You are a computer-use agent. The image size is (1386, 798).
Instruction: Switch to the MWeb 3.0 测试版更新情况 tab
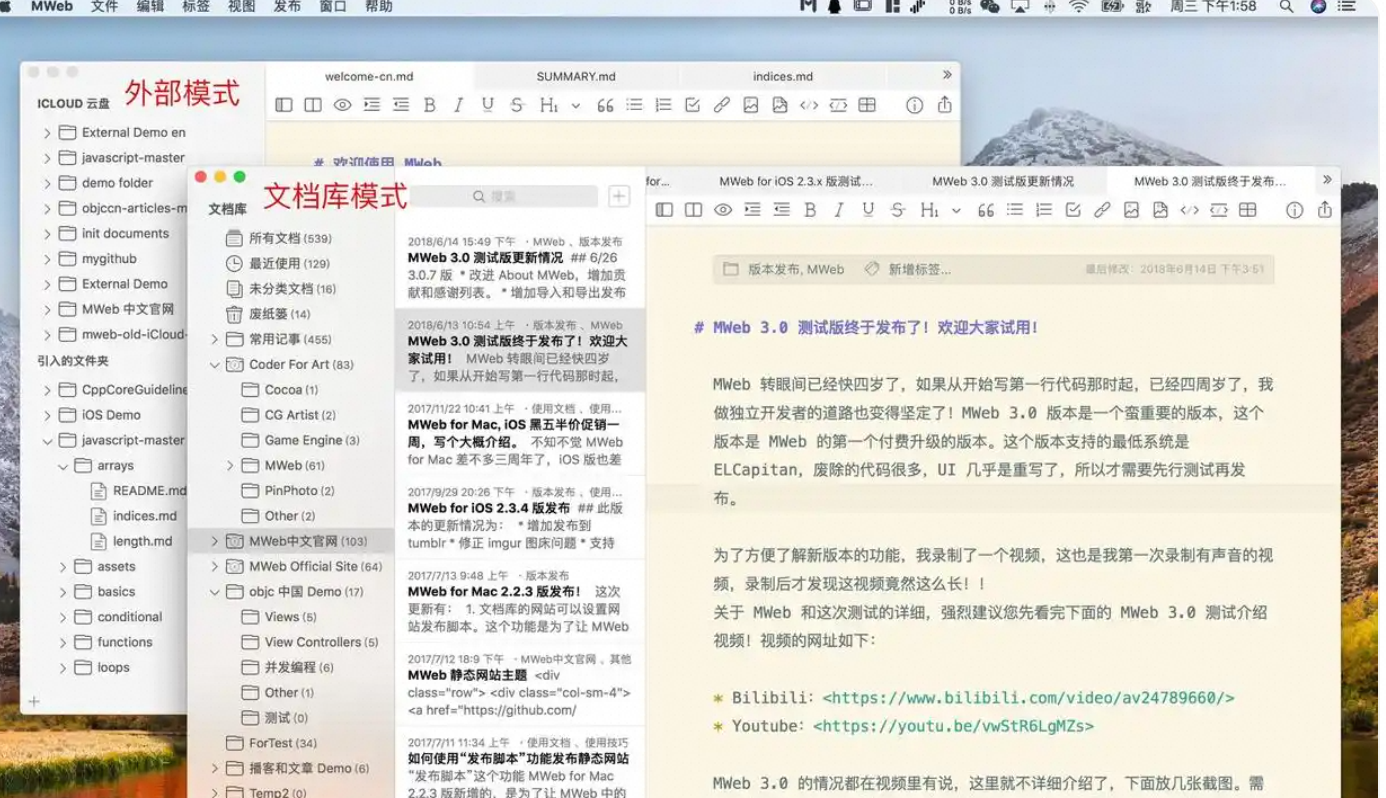[1003, 181]
